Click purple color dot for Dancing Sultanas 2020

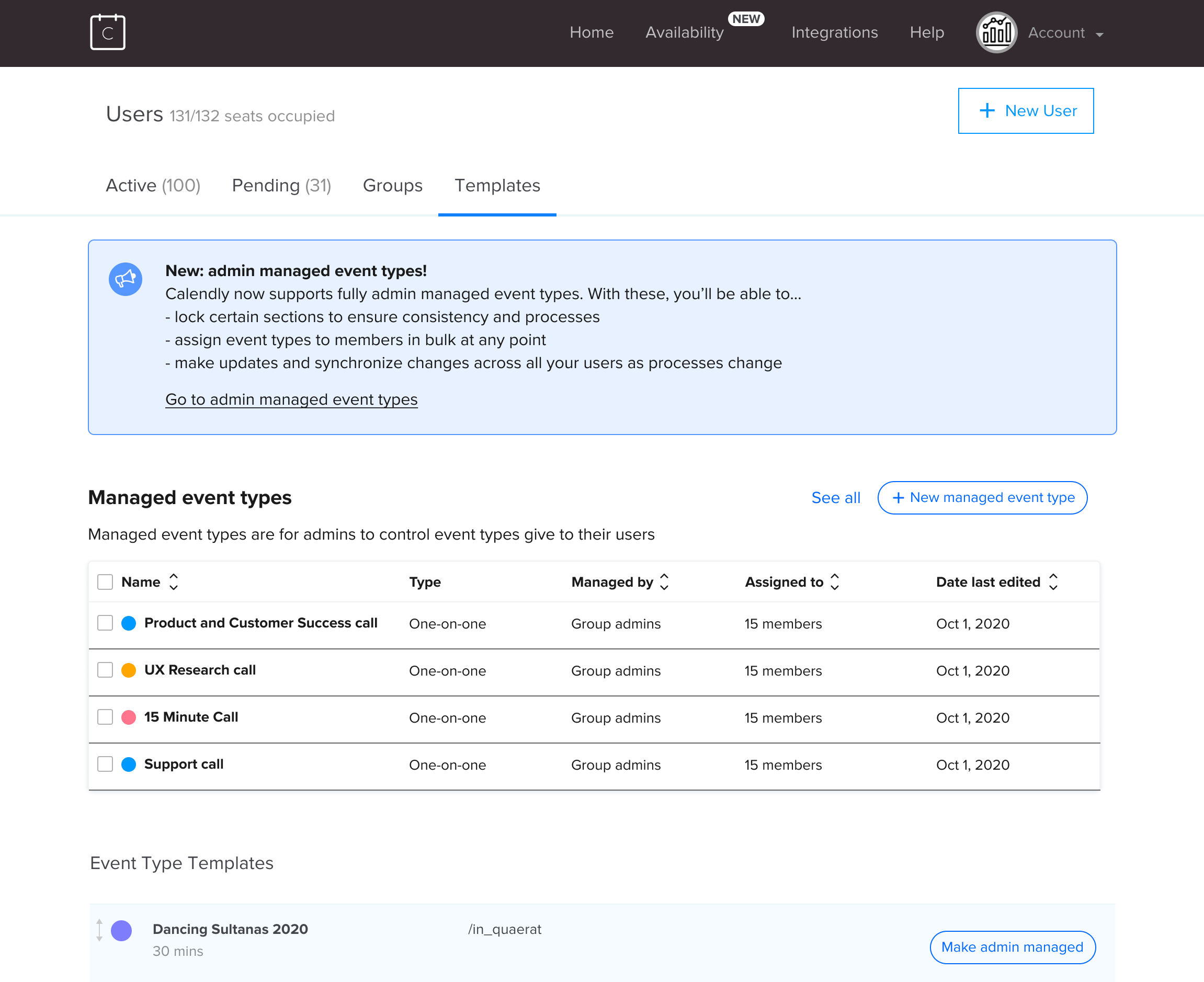click(x=121, y=930)
